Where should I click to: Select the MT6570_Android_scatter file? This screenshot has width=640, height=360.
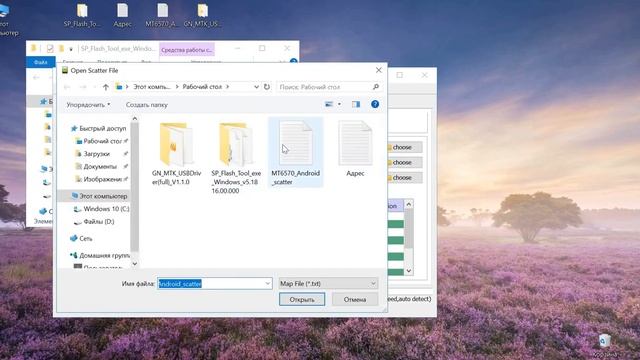(296, 153)
